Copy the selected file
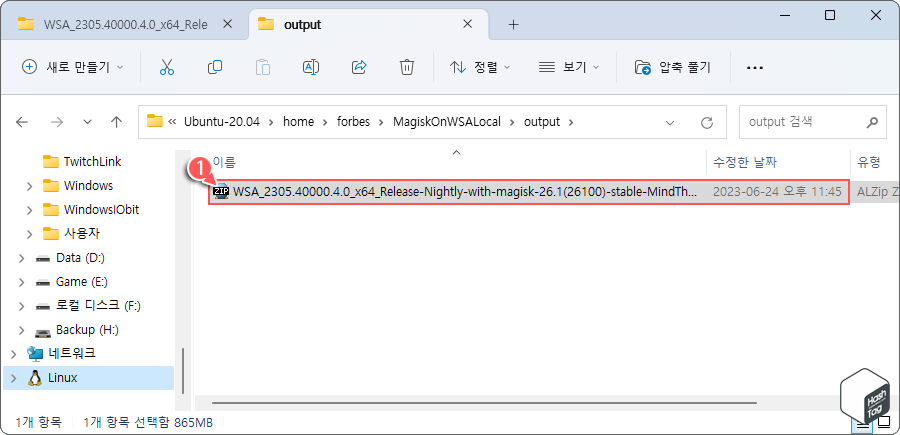This screenshot has width=900, height=435. pos(215,67)
